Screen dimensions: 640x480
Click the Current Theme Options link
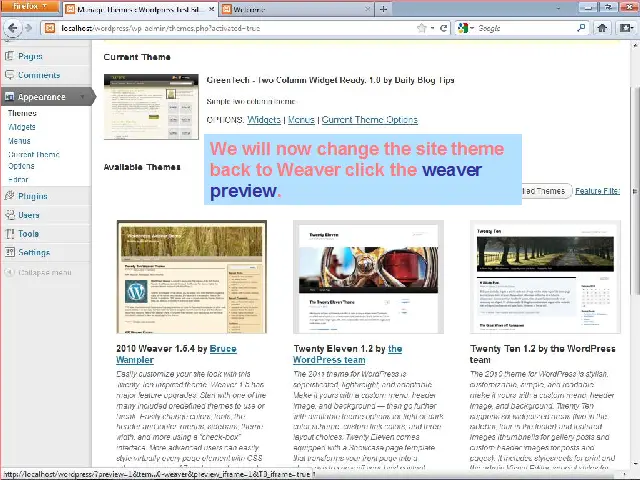(369, 120)
